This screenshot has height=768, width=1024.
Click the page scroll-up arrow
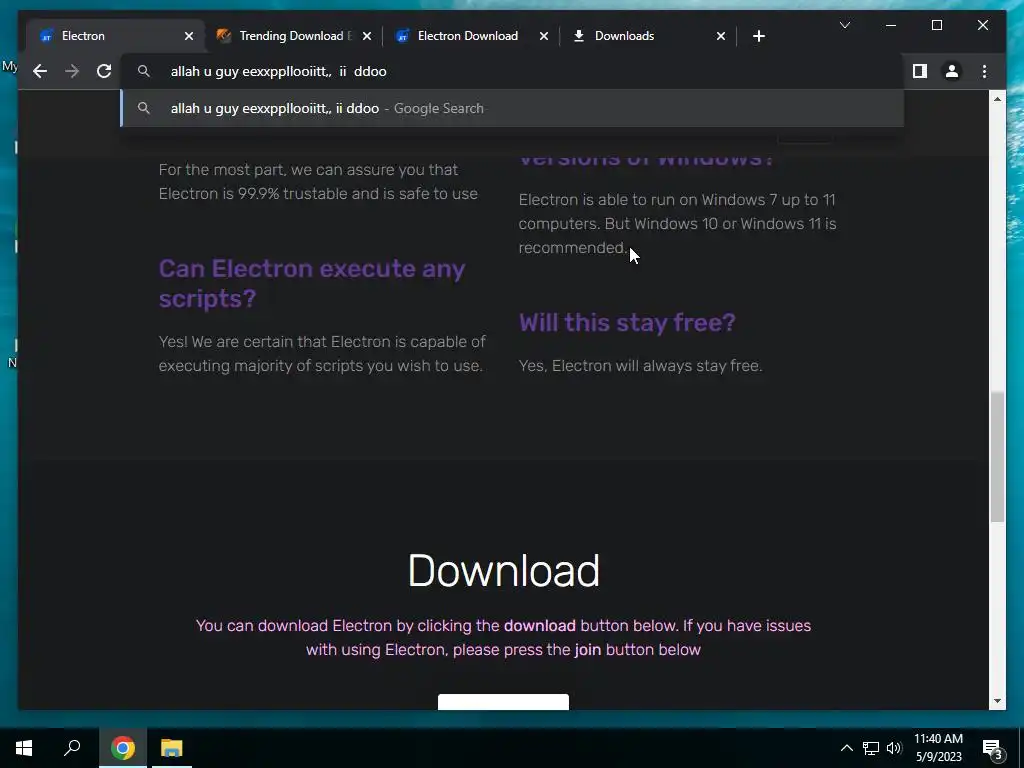coord(997,99)
